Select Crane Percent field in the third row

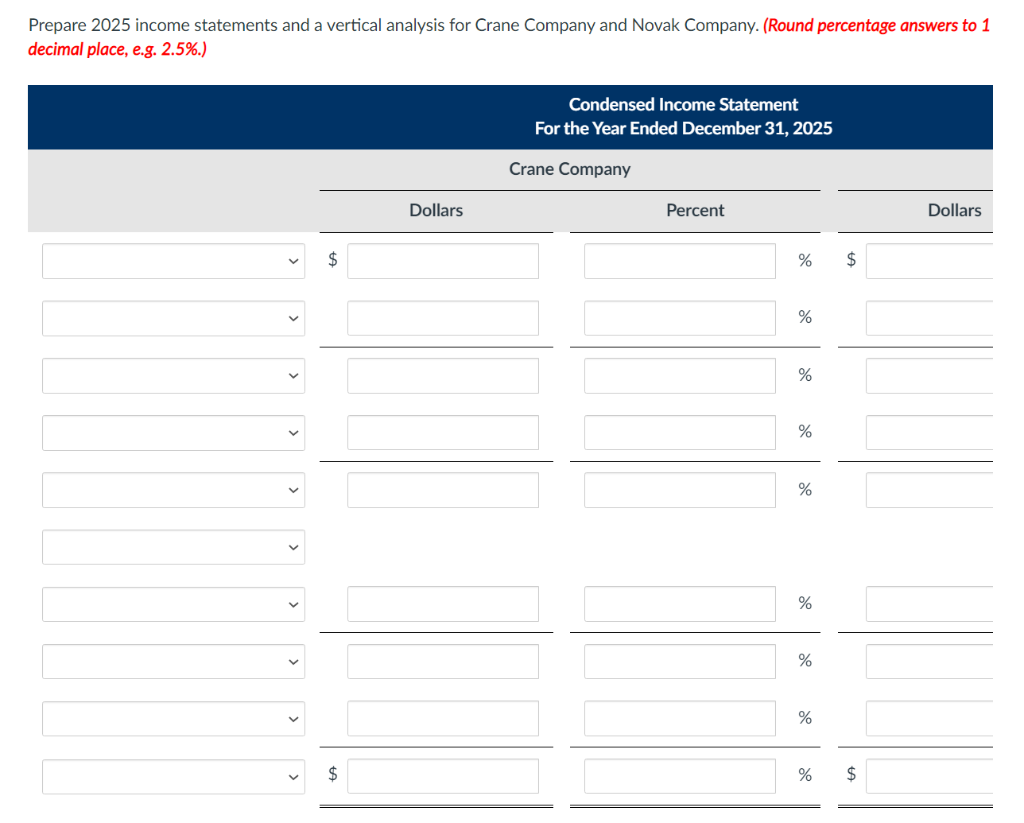tap(680, 376)
